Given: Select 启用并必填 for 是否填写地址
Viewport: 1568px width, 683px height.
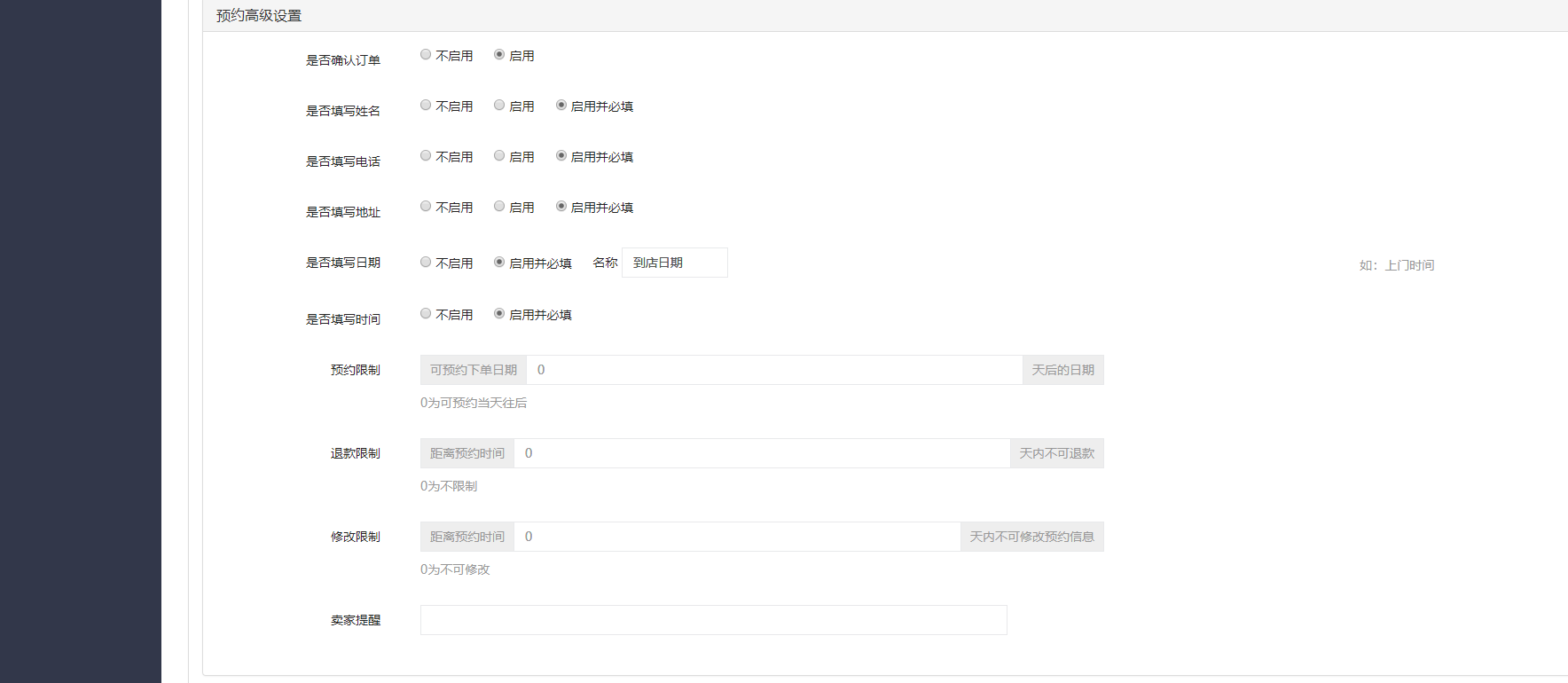Looking at the screenshot, I should tap(561, 207).
